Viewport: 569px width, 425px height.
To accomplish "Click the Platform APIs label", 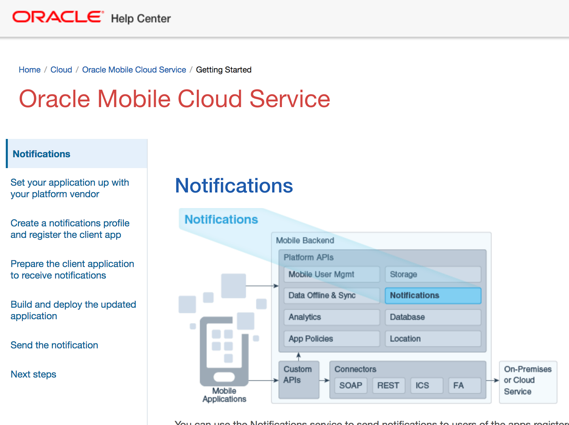I will tap(308, 257).
